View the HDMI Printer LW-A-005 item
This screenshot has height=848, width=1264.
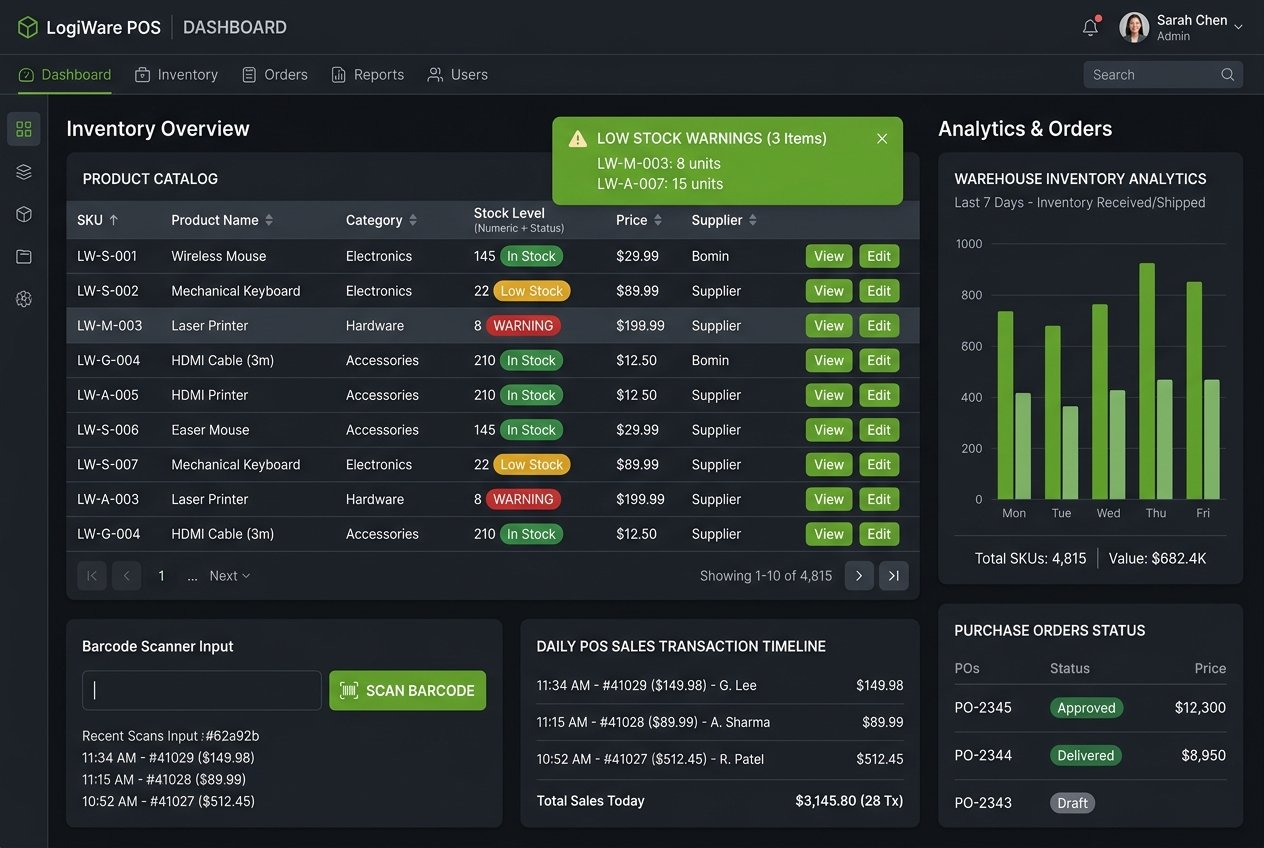click(x=829, y=395)
